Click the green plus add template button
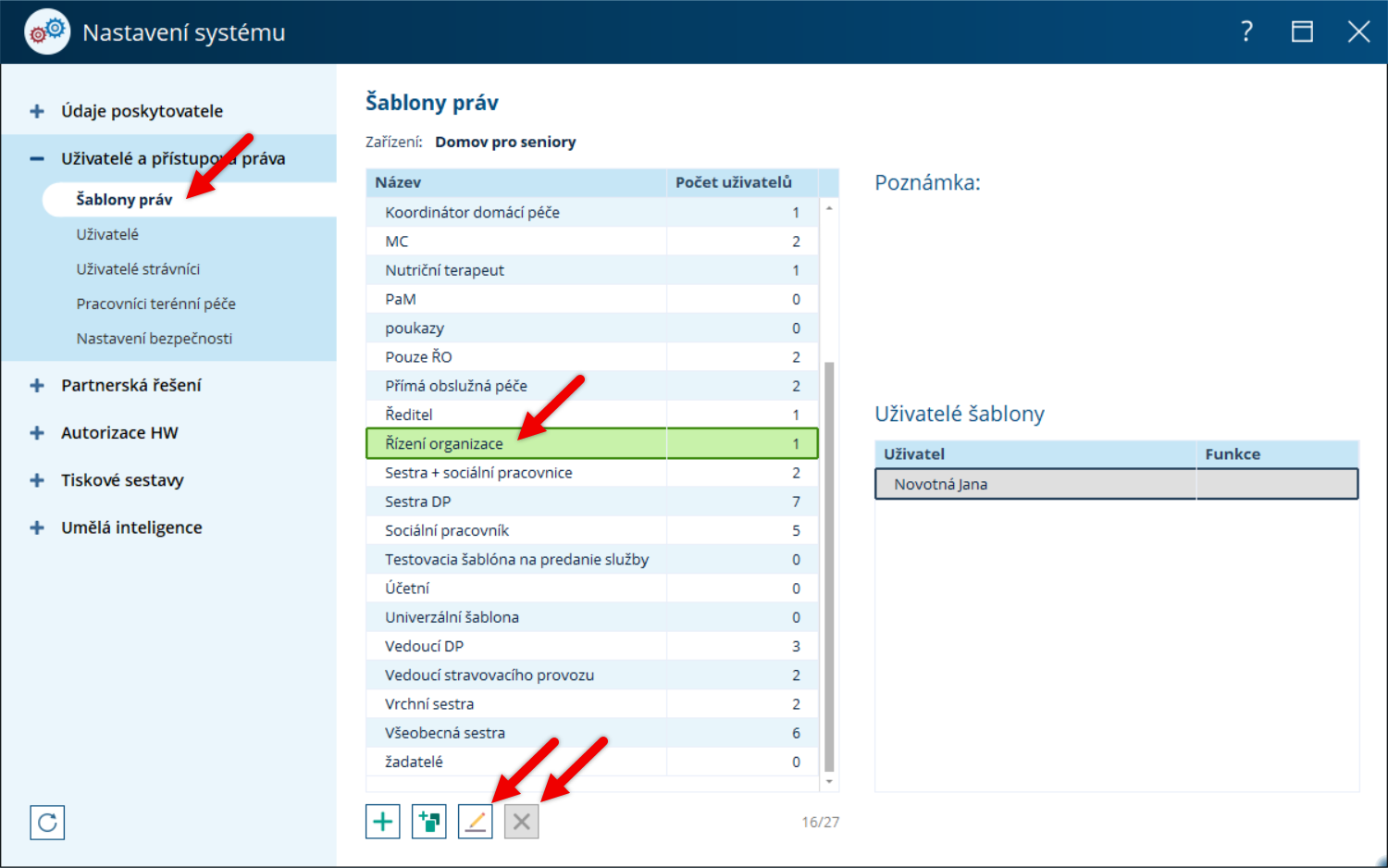The height and width of the screenshot is (868, 1388). (x=382, y=822)
